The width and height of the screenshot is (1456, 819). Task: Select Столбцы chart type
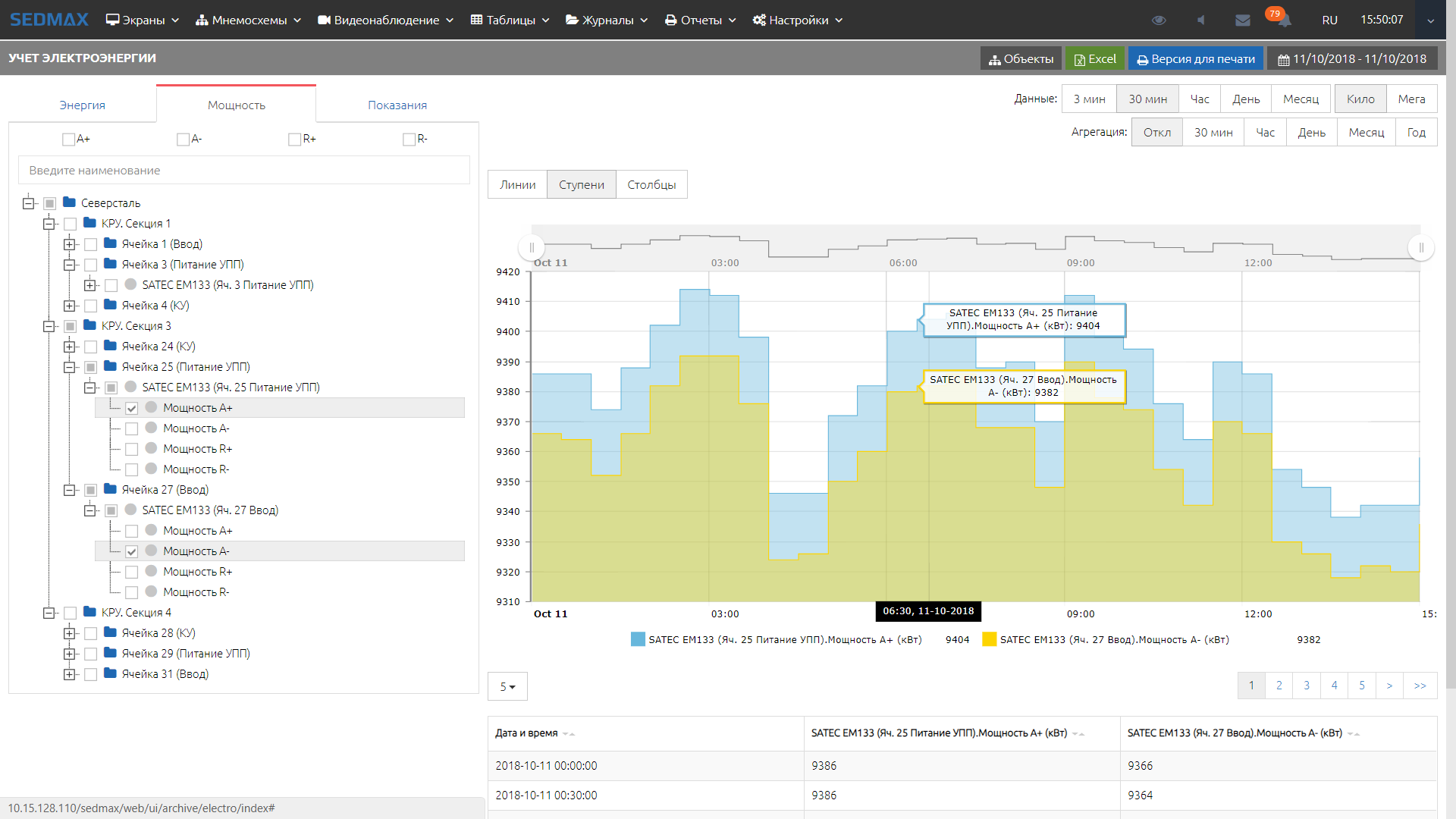click(x=651, y=184)
